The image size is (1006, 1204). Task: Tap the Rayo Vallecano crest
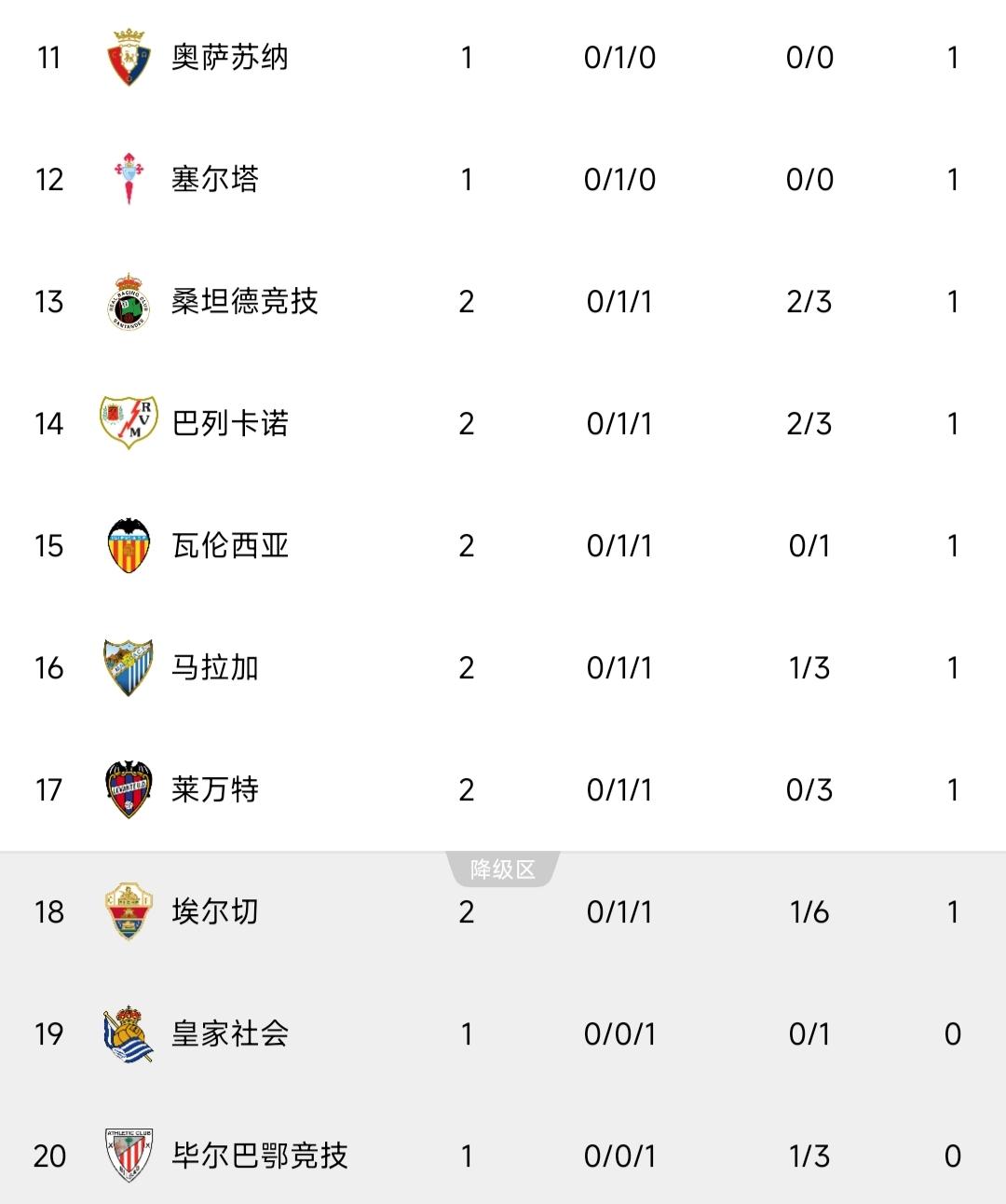click(x=129, y=423)
